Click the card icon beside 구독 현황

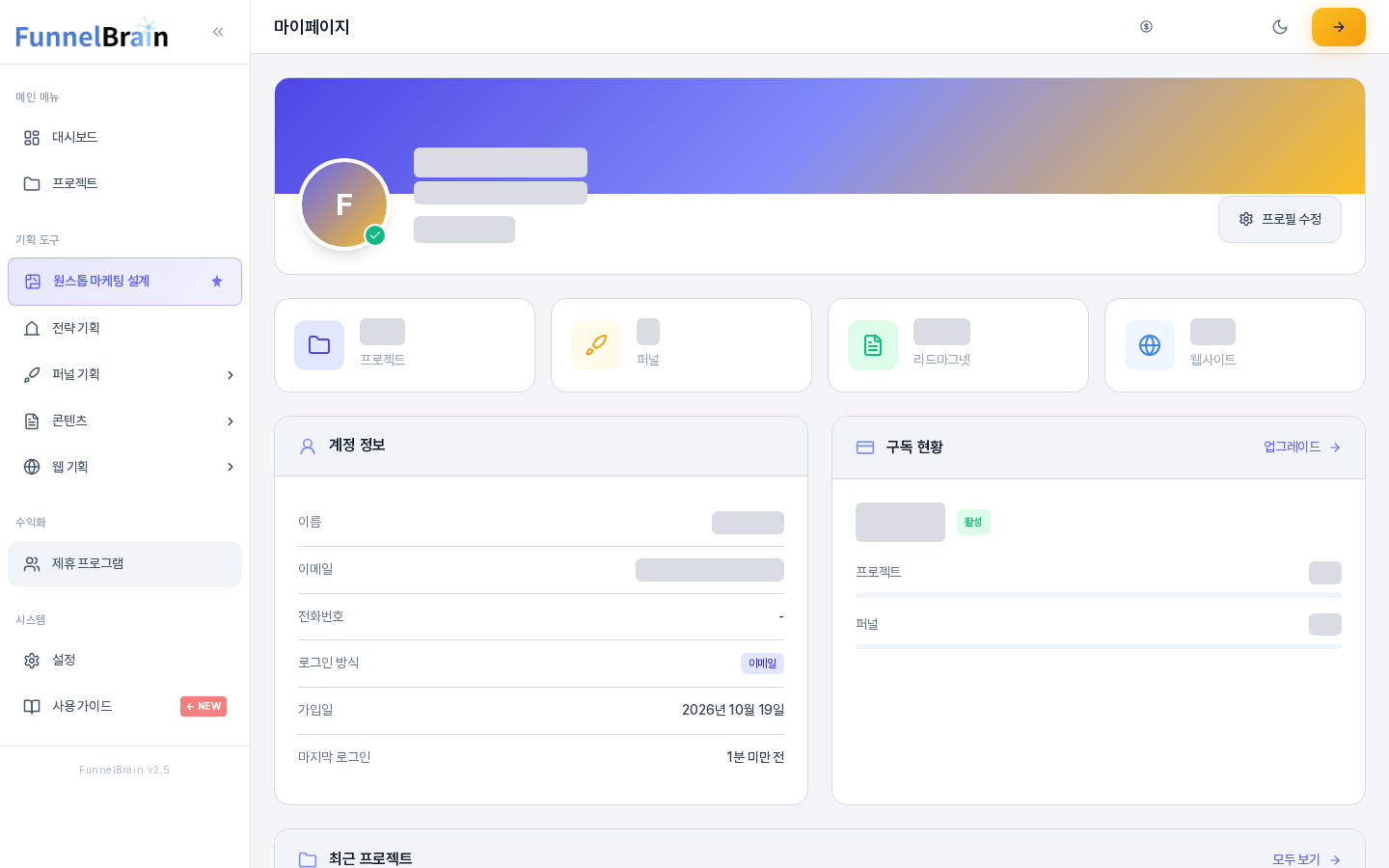point(865,448)
